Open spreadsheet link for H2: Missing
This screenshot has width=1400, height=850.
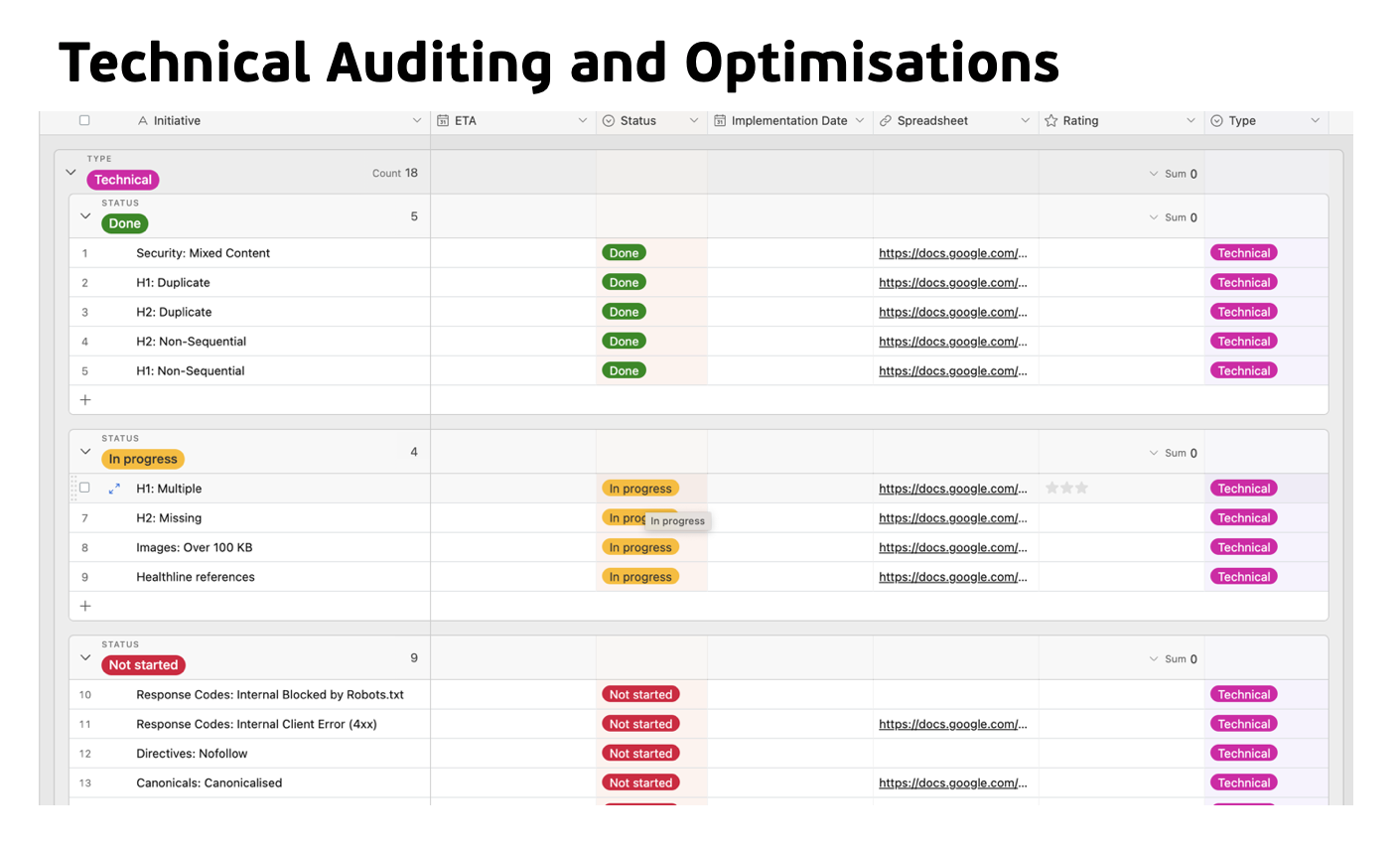[953, 518]
